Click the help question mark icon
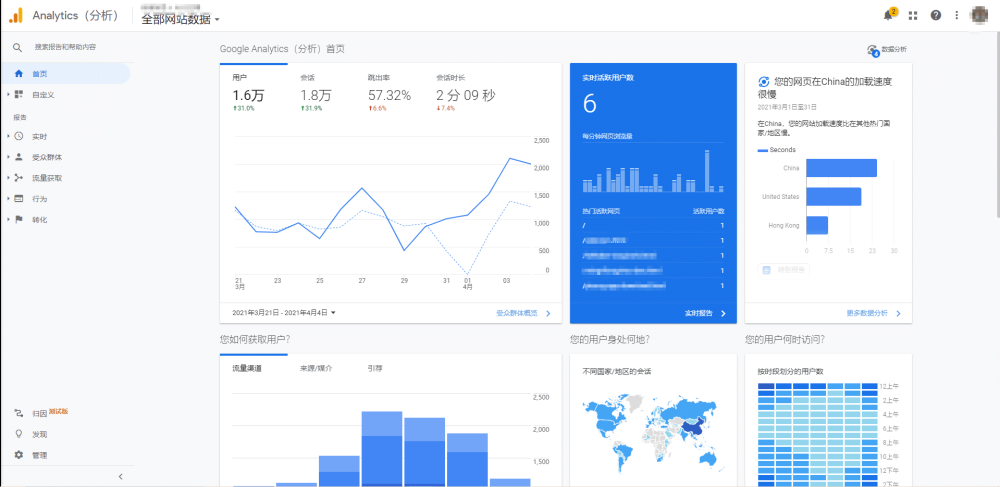 coord(936,15)
